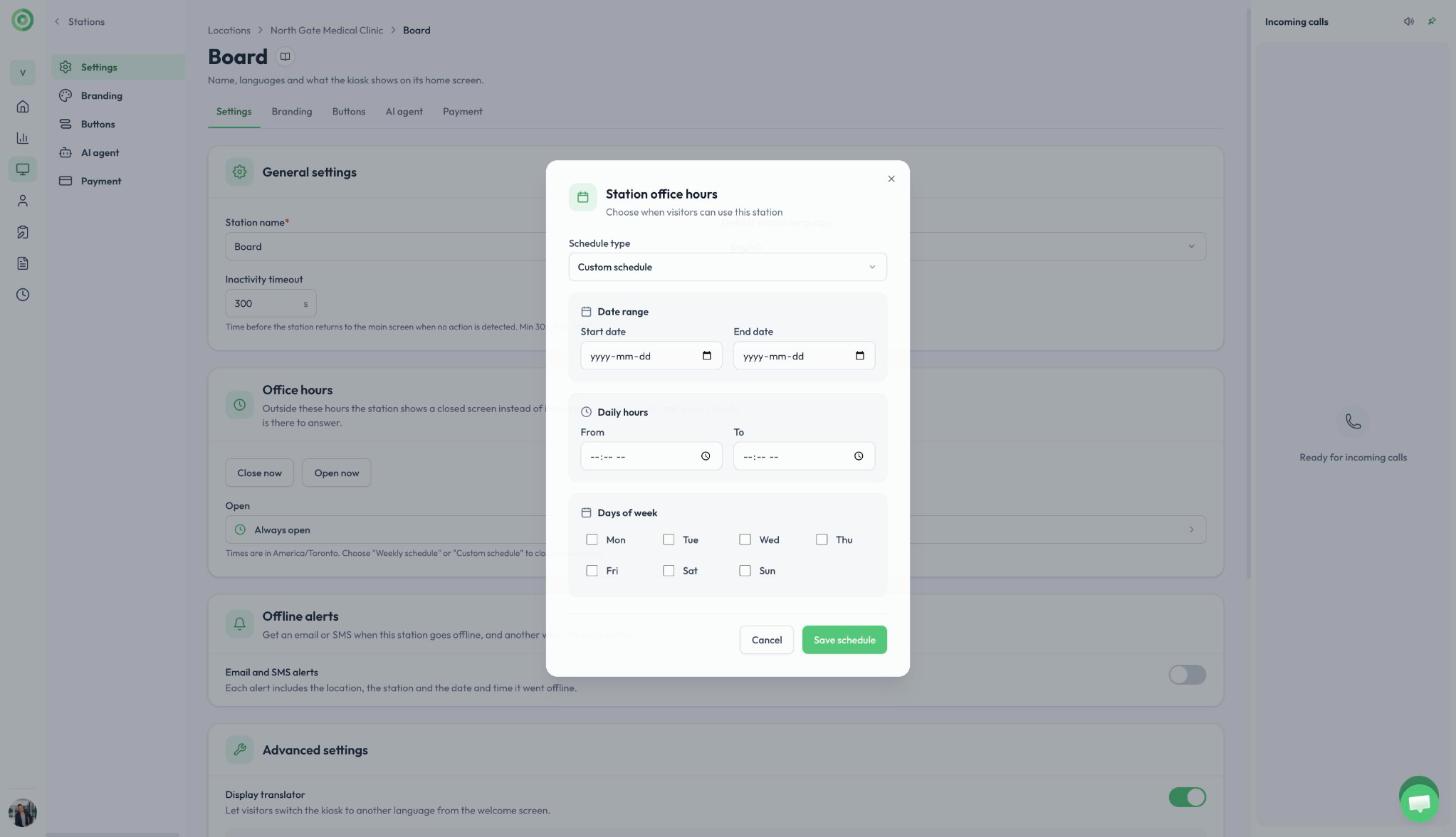Image resolution: width=1456 pixels, height=837 pixels.
Task: Pin the Incoming calls panel
Action: tap(1432, 21)
